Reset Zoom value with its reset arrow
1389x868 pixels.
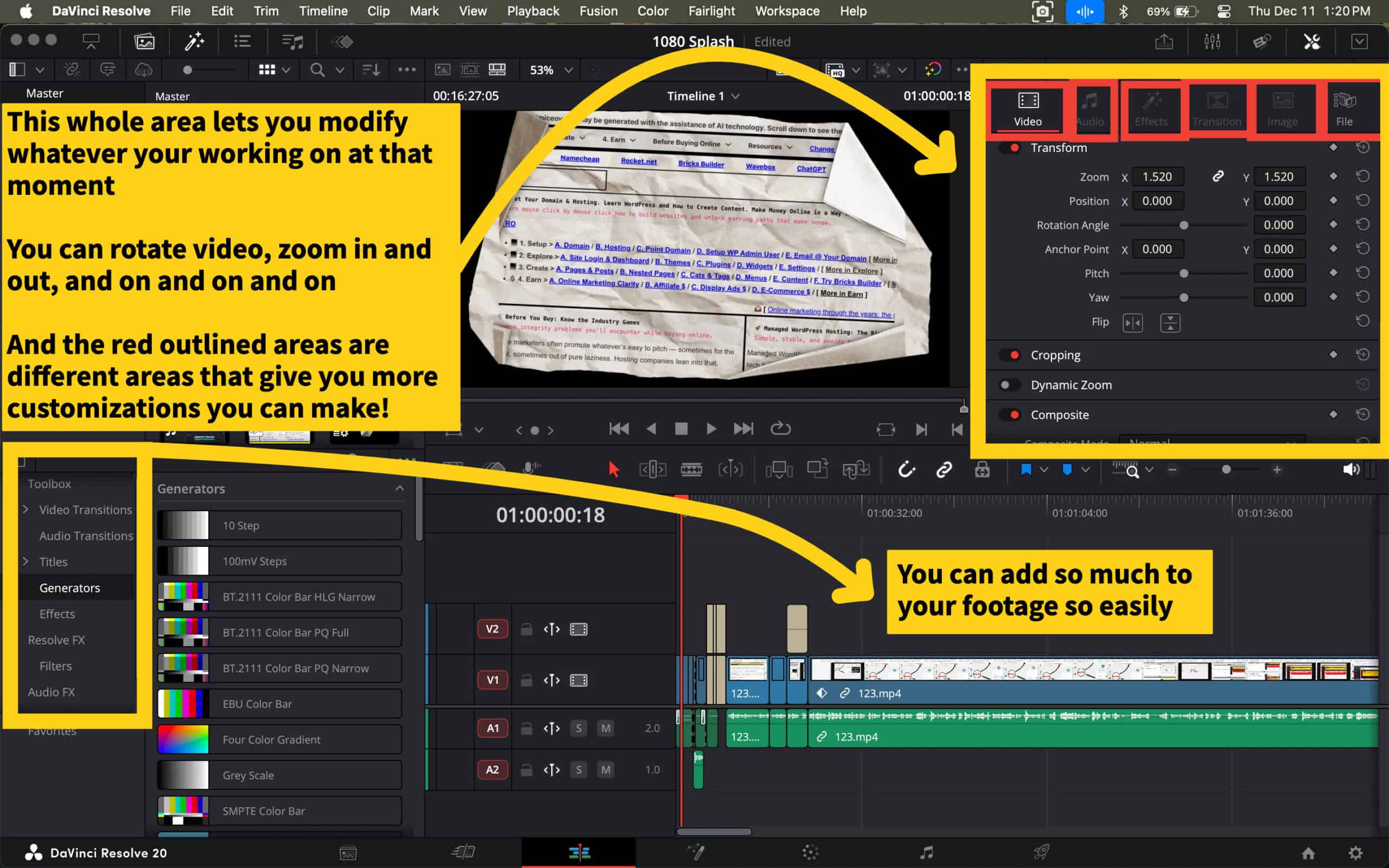1362,177
